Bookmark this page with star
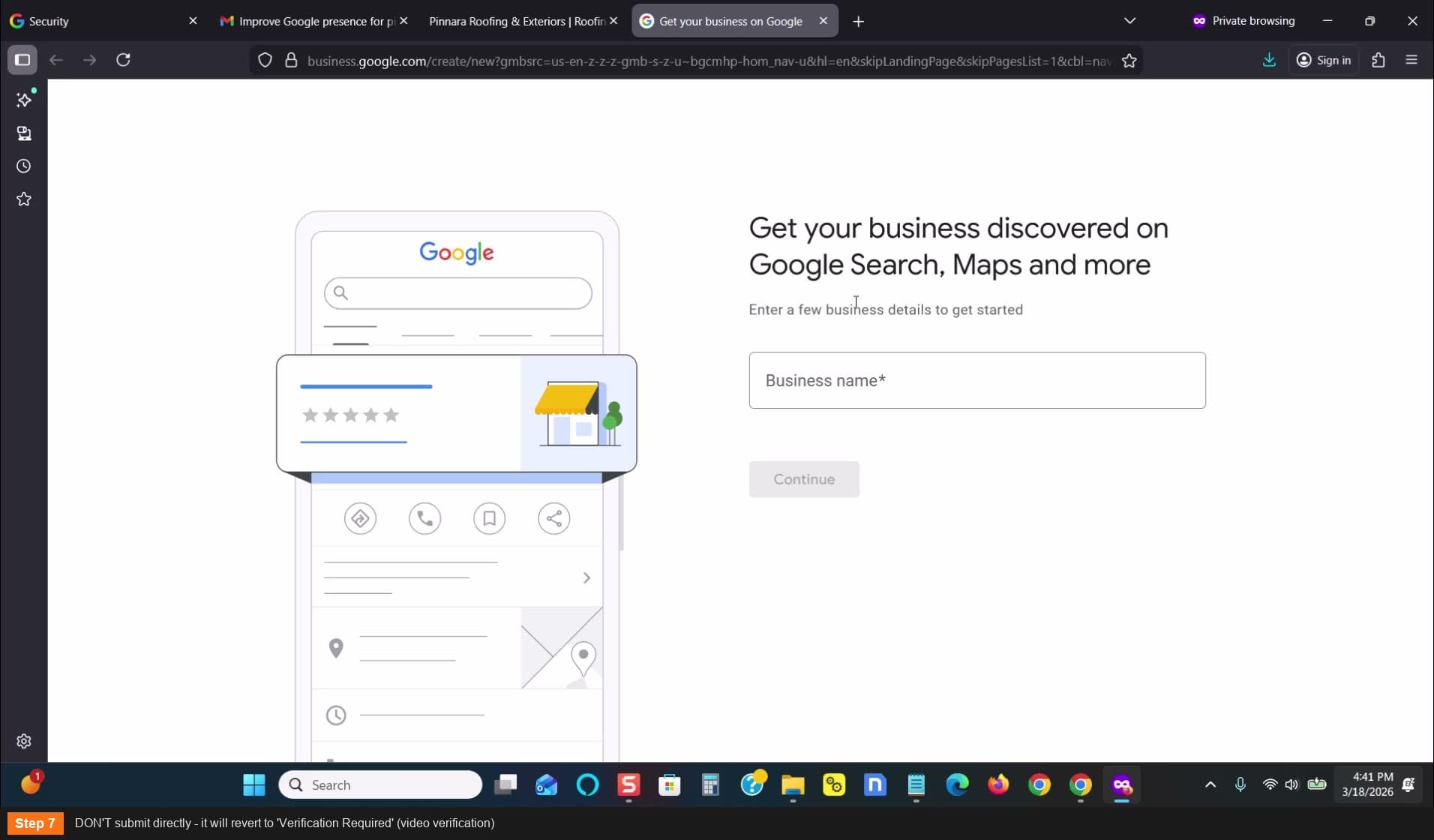 click(x=1129, y=61)
